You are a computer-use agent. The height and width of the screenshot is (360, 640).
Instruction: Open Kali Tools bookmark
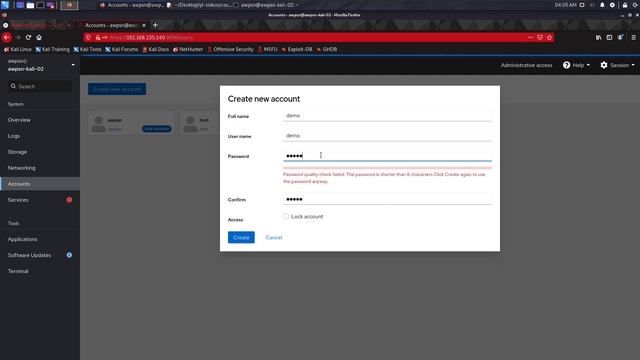pos(87,49)
